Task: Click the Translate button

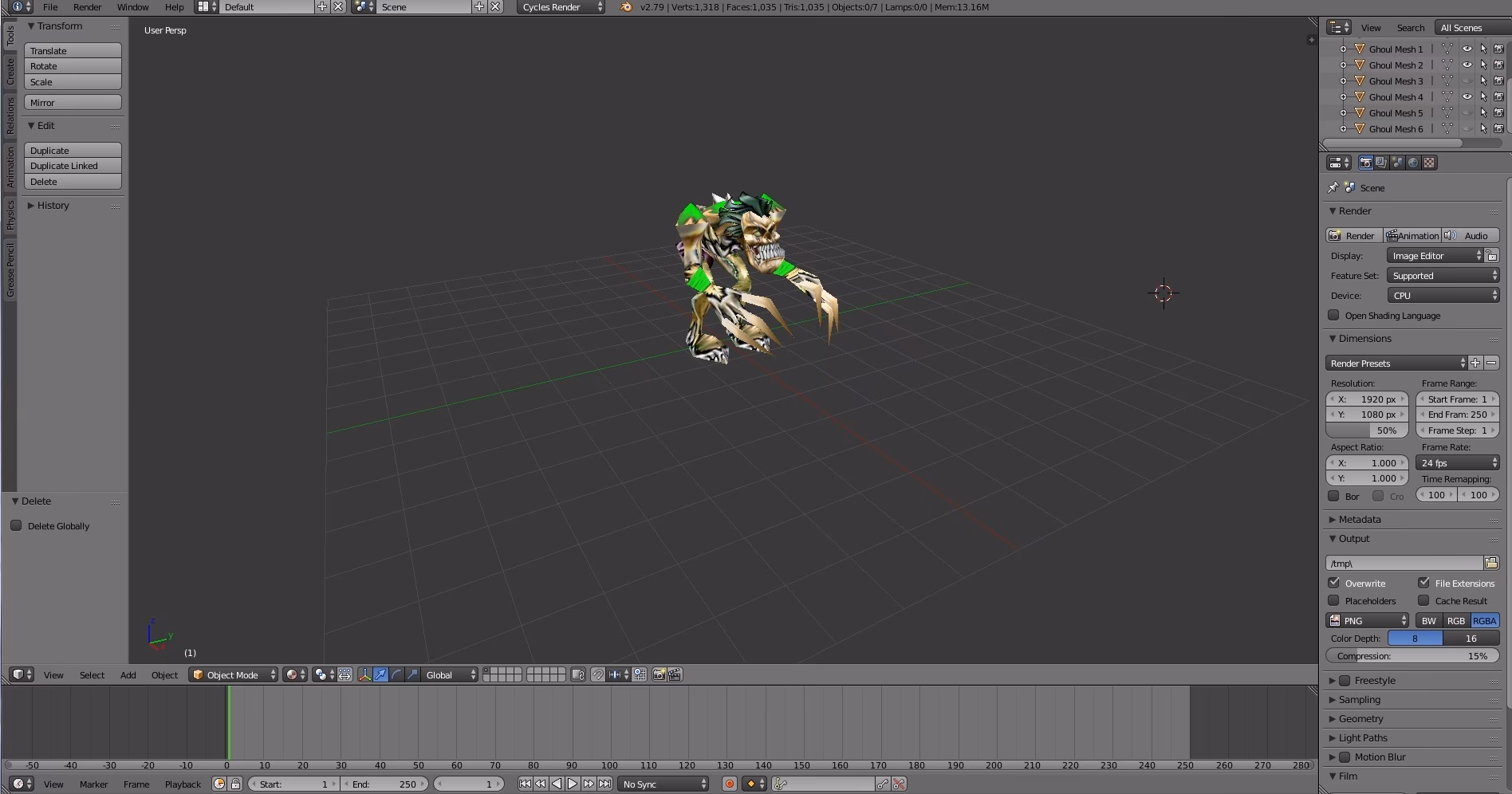Action: pos(73,50)
